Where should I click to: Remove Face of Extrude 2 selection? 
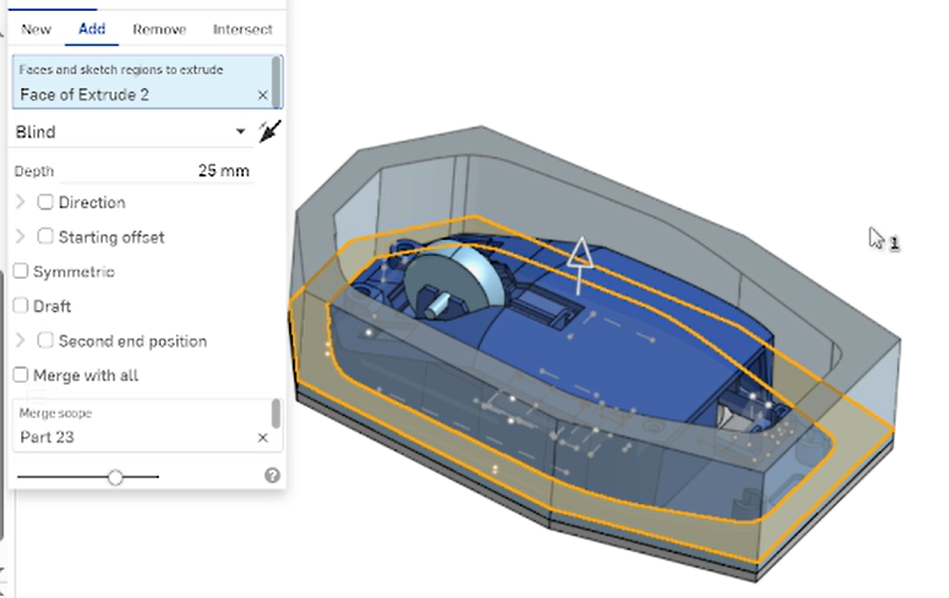(x=262, y=95)
